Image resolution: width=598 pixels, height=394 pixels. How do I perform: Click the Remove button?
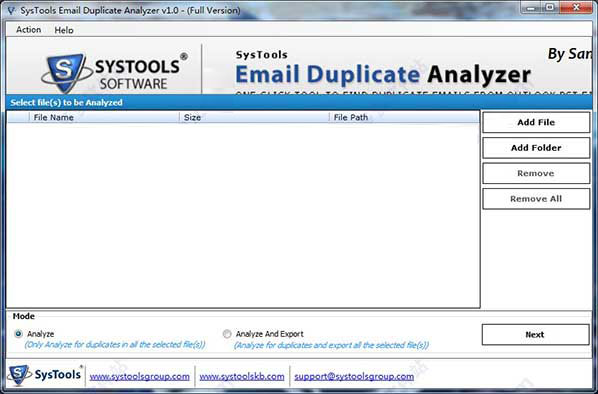[x=536, y=173]
